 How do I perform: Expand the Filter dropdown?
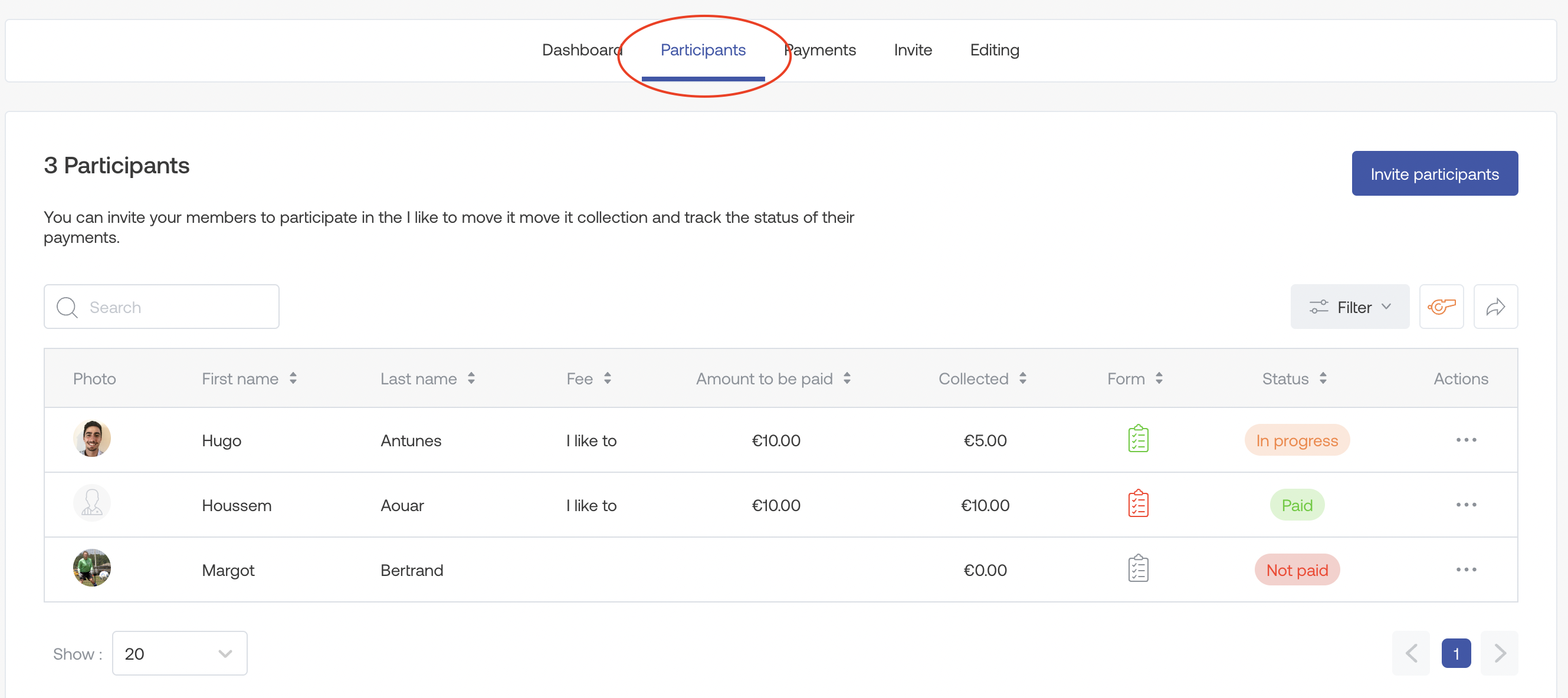pyautogui.click(x=1350, y=307)
